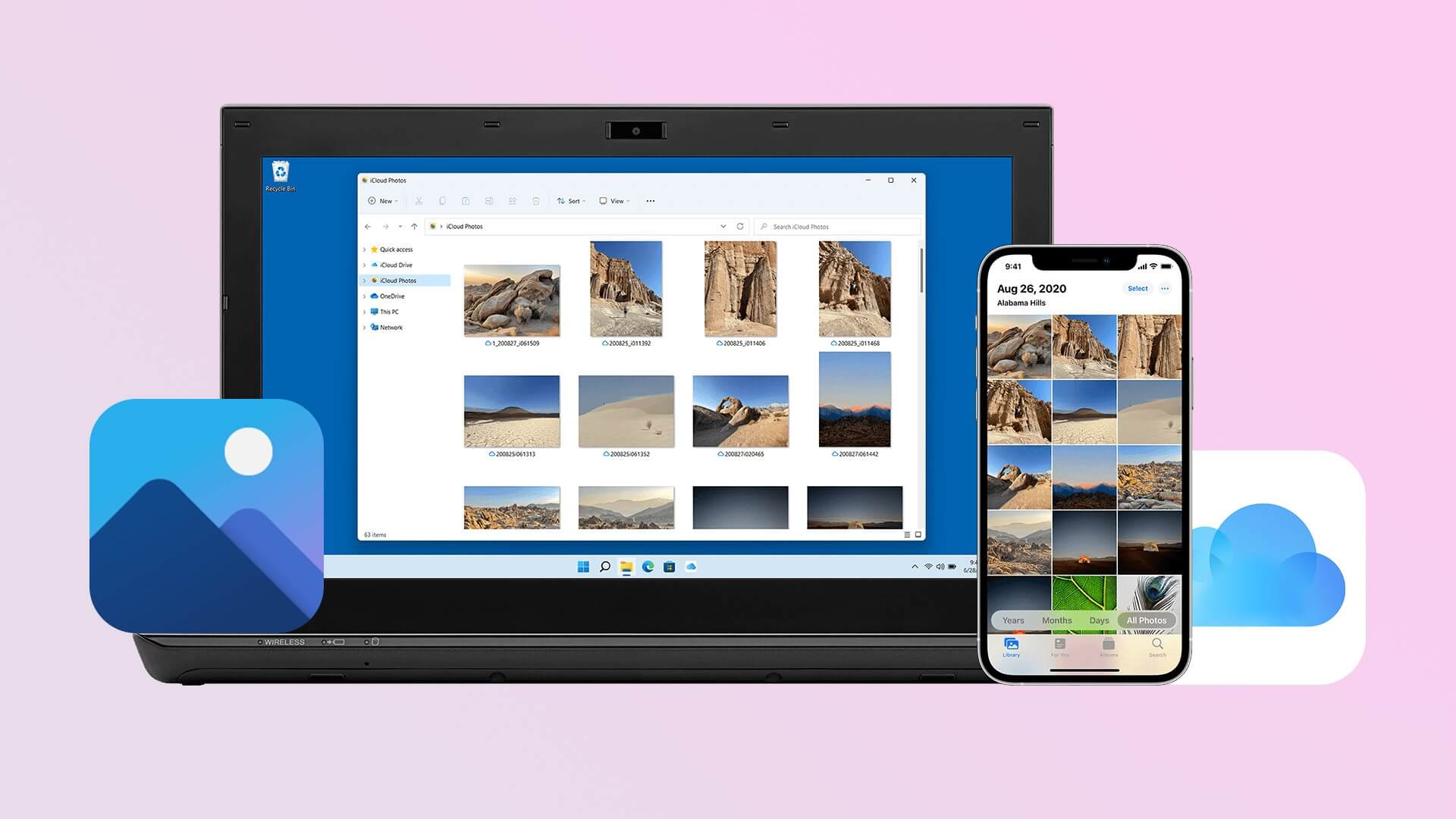Viewport: 1456px width, 819px height.
Task: Open Sort dropdown in iCloud Photos toolbar
Action: coord(572,201)
